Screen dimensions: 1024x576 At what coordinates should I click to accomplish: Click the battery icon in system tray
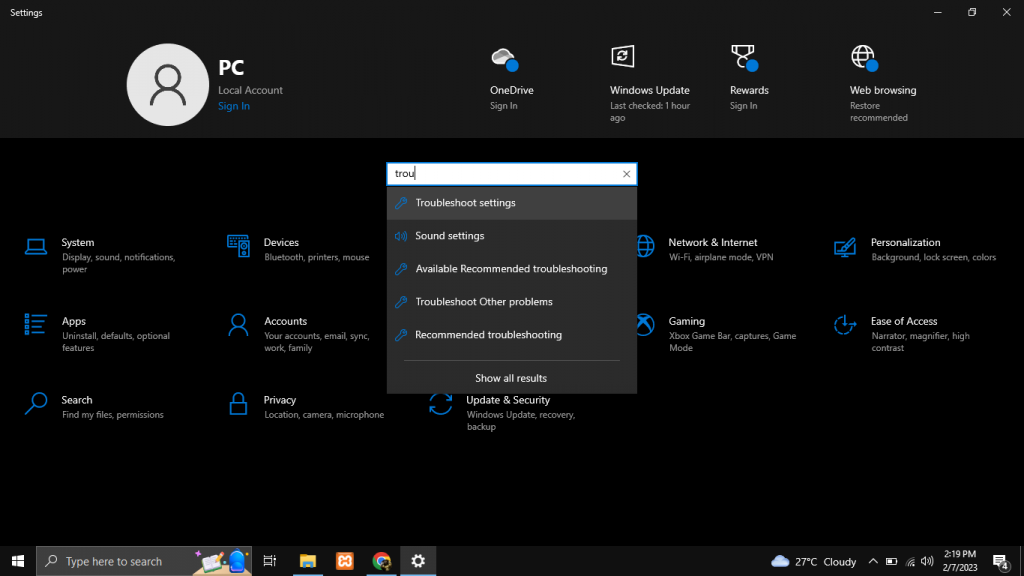891,562
